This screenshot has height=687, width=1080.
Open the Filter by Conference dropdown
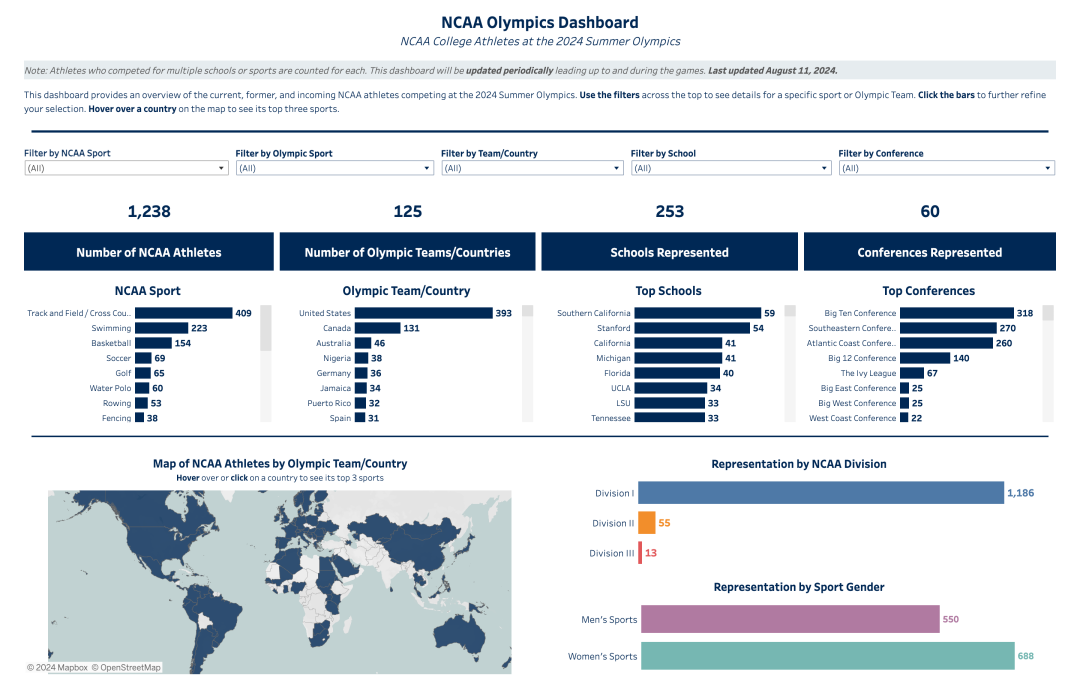[x=946, y=168]
